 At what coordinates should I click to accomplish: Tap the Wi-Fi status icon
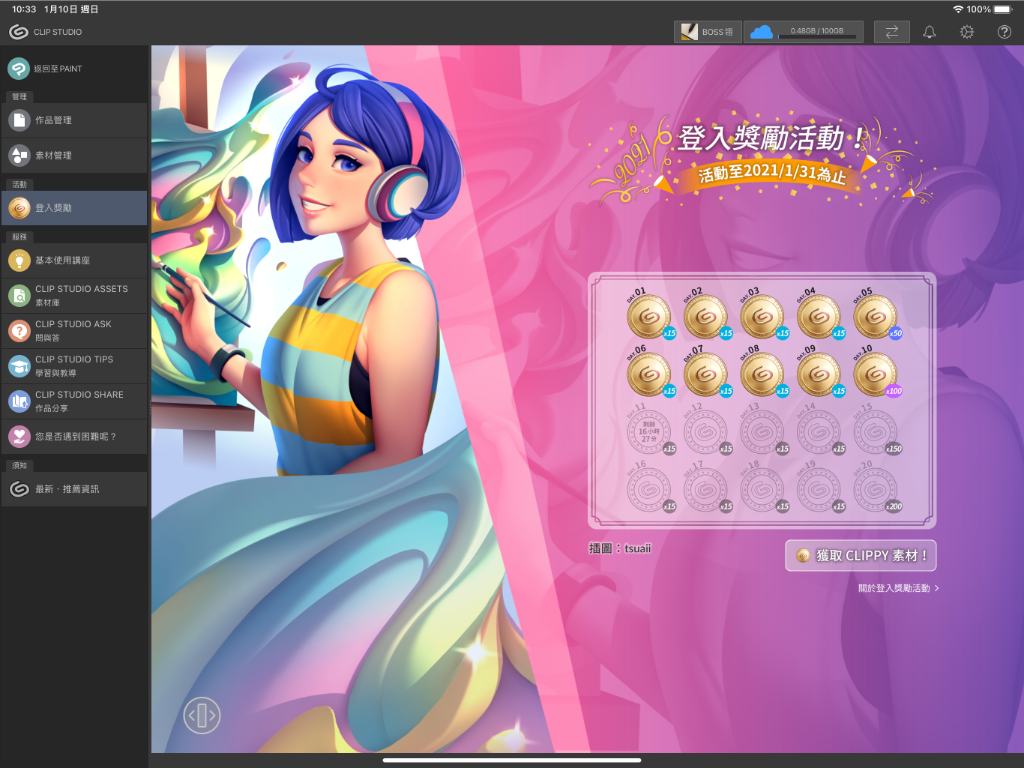click(x=958, y=9)
